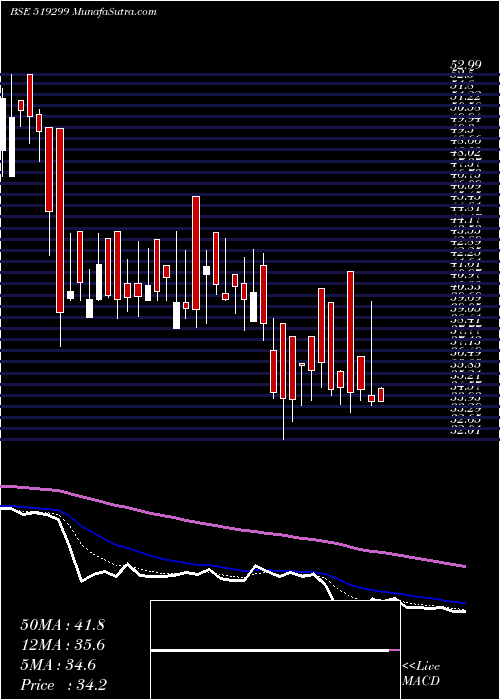The width and height of the screenshot is (500, 700).
Task: Select the 5MA : 34.6 readout
Action: 58,665
